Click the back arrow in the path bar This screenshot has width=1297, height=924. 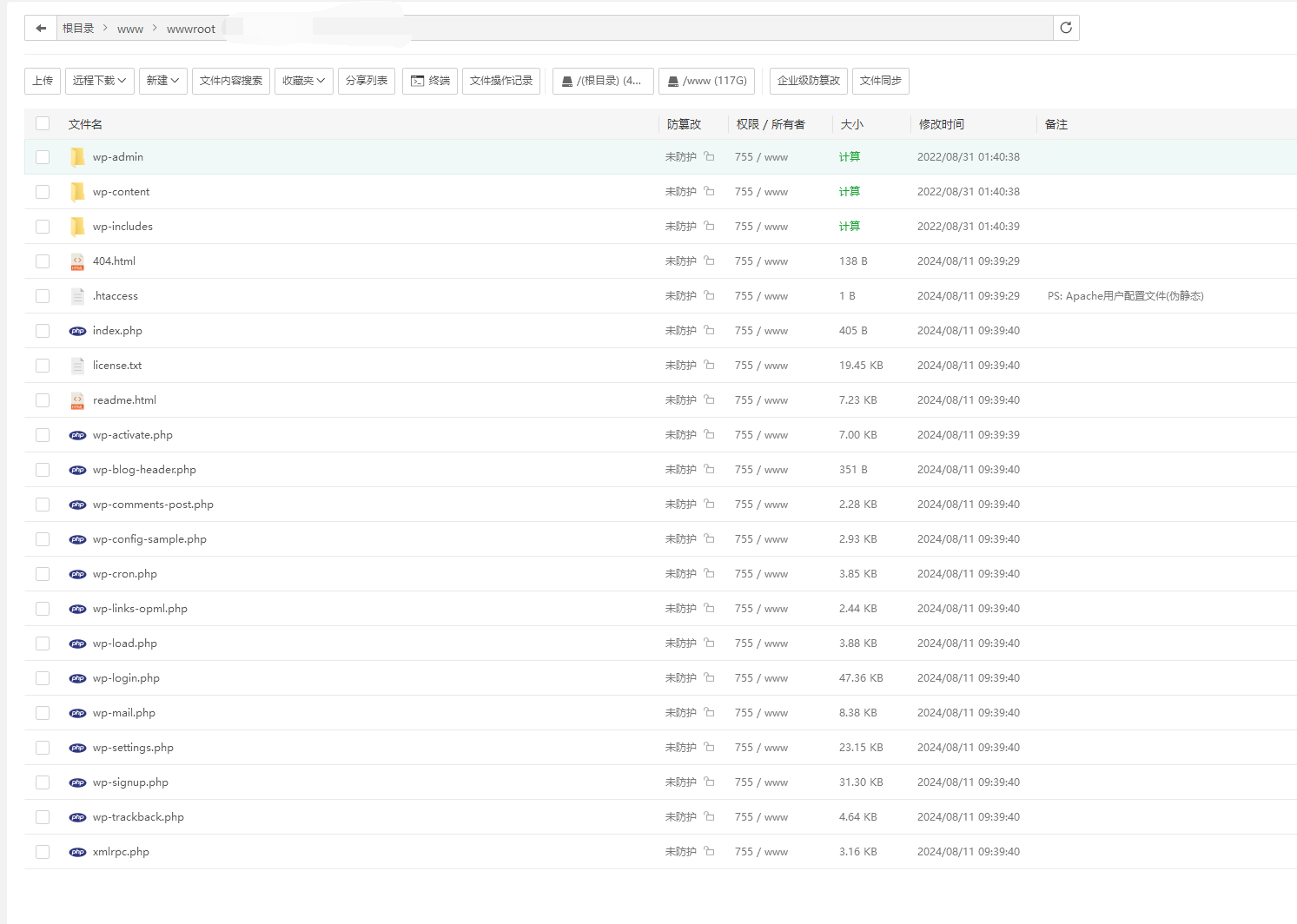(x=41, y=29)
